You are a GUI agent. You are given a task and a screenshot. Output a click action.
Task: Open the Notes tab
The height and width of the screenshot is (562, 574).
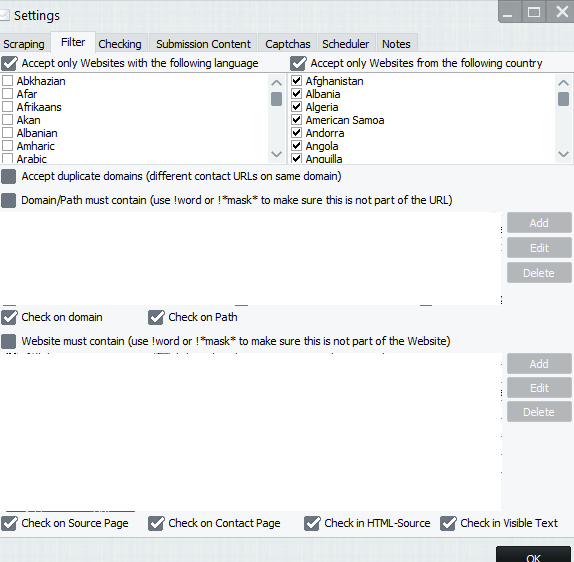[396, 44]
